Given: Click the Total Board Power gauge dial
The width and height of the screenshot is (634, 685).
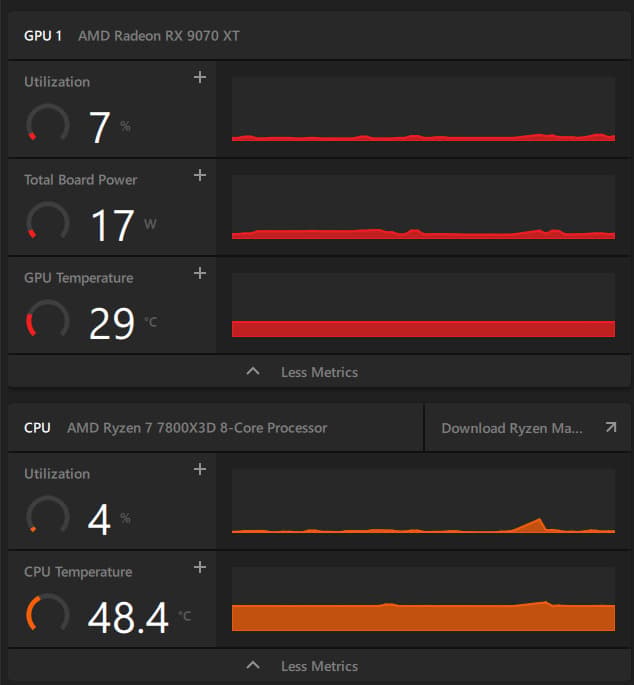Looking at the screenshot, I should (48, 221).
